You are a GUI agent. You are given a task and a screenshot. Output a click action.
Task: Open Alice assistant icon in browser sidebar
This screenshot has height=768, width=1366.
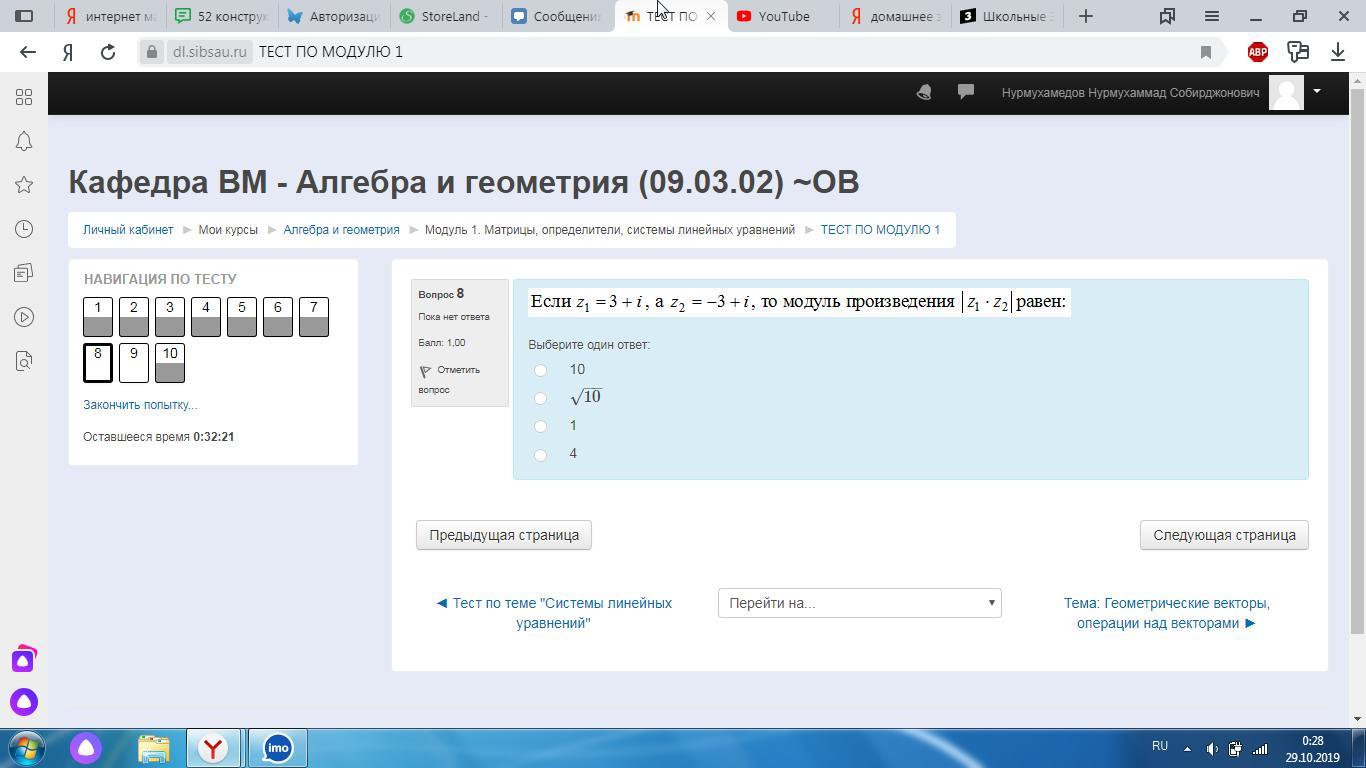click(24, 702)
